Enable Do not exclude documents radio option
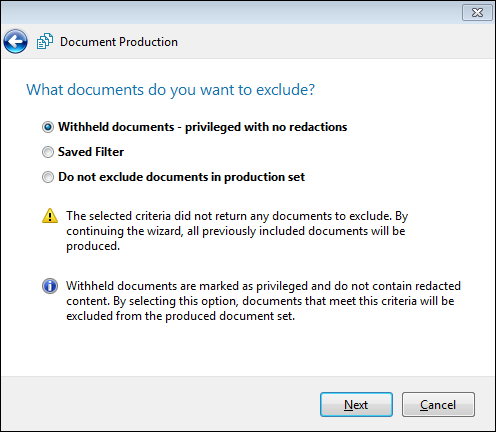 (48, 177)
